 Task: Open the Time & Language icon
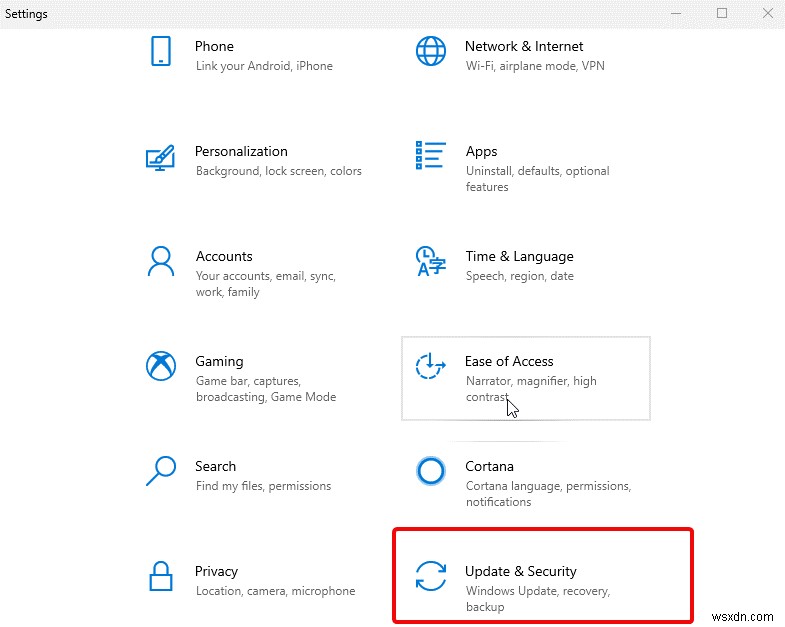click(431, 261)
